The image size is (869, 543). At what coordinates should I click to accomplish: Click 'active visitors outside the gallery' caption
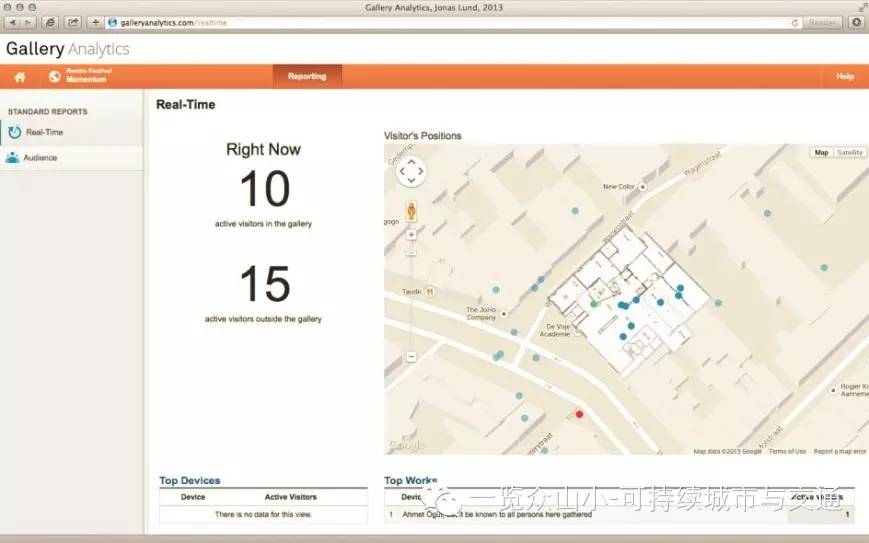(x=263, y=319)
